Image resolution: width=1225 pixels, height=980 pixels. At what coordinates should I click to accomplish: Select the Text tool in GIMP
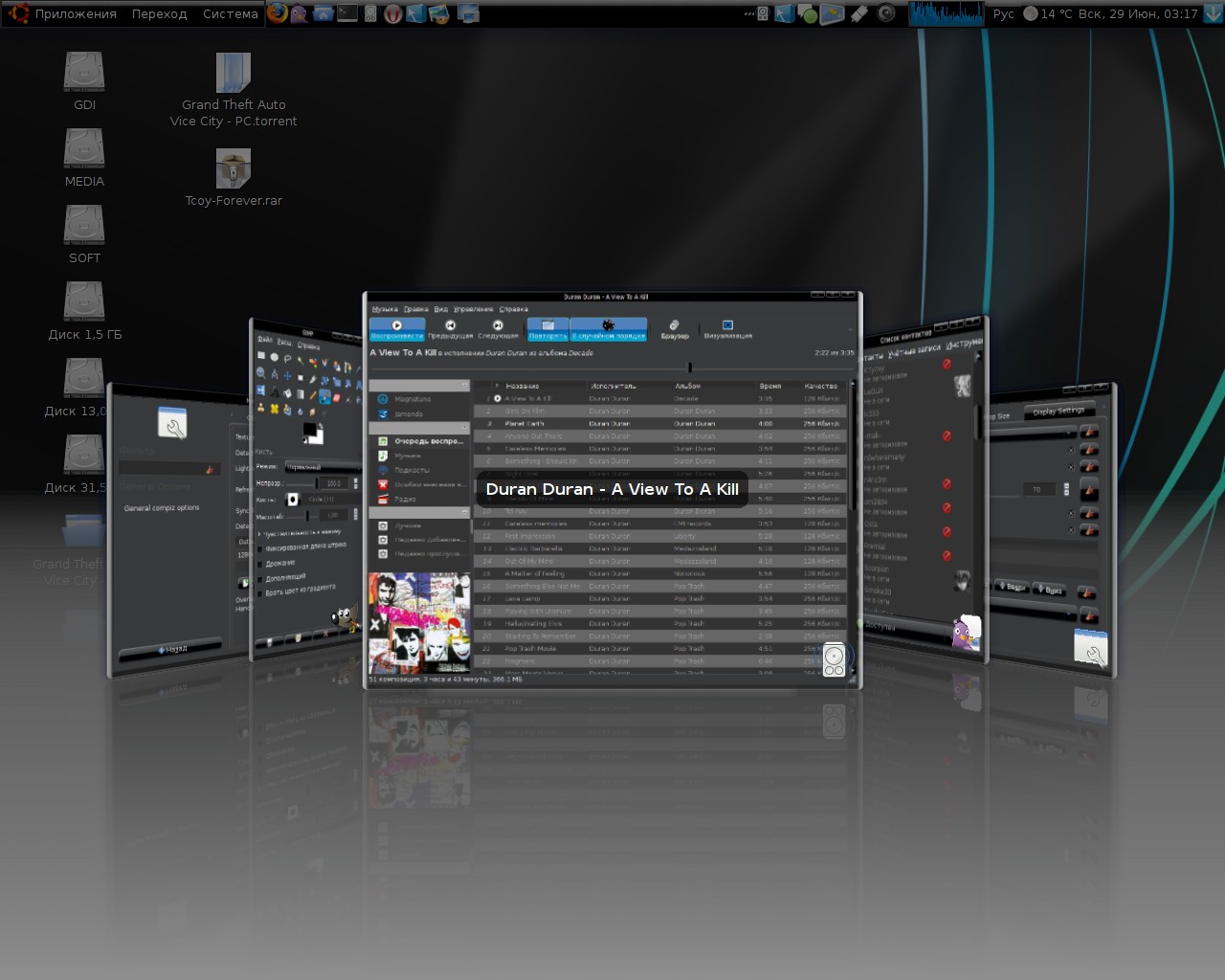(274, 390)
